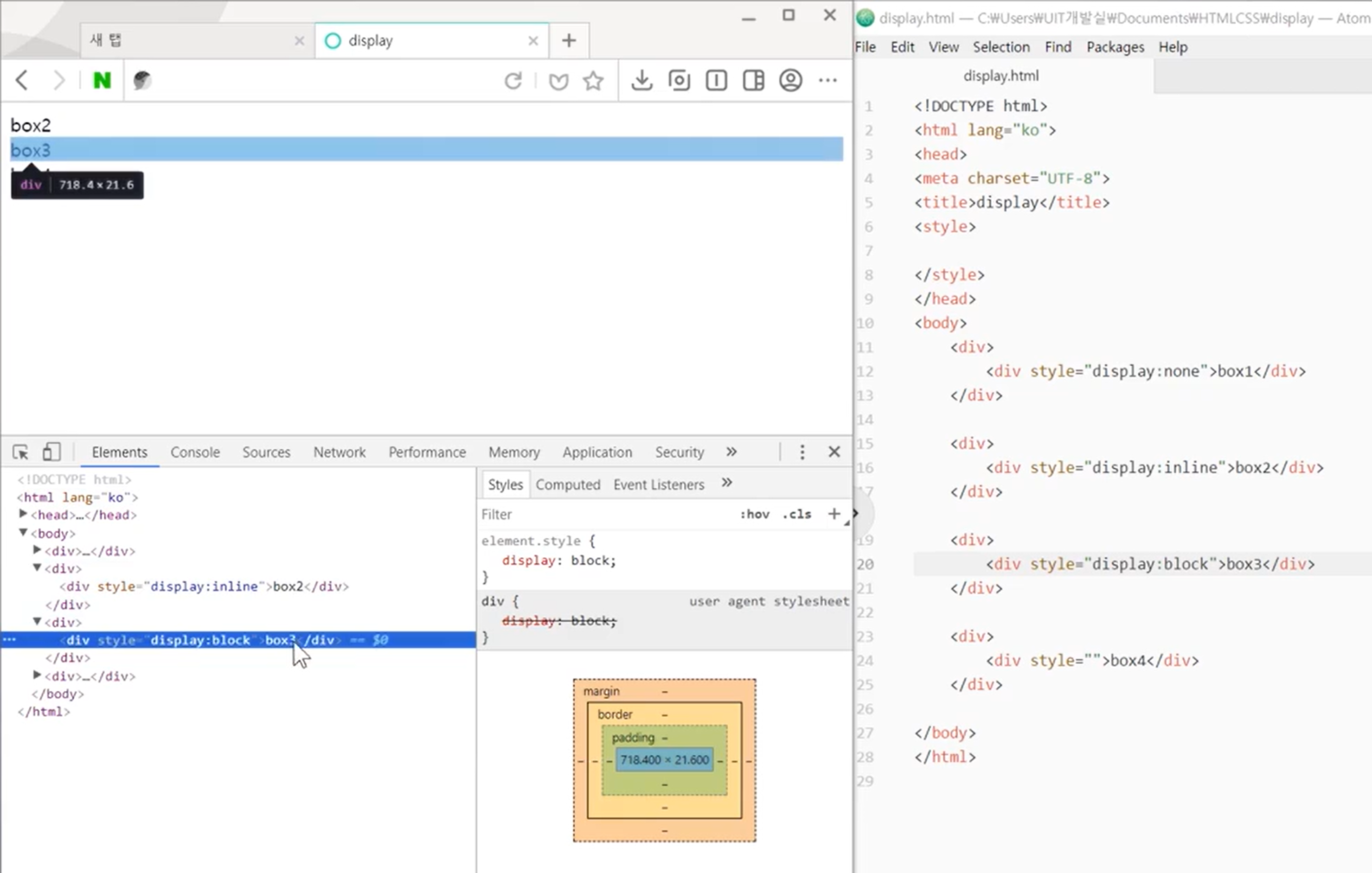Click the blue content box in box model

pos(664,760)
